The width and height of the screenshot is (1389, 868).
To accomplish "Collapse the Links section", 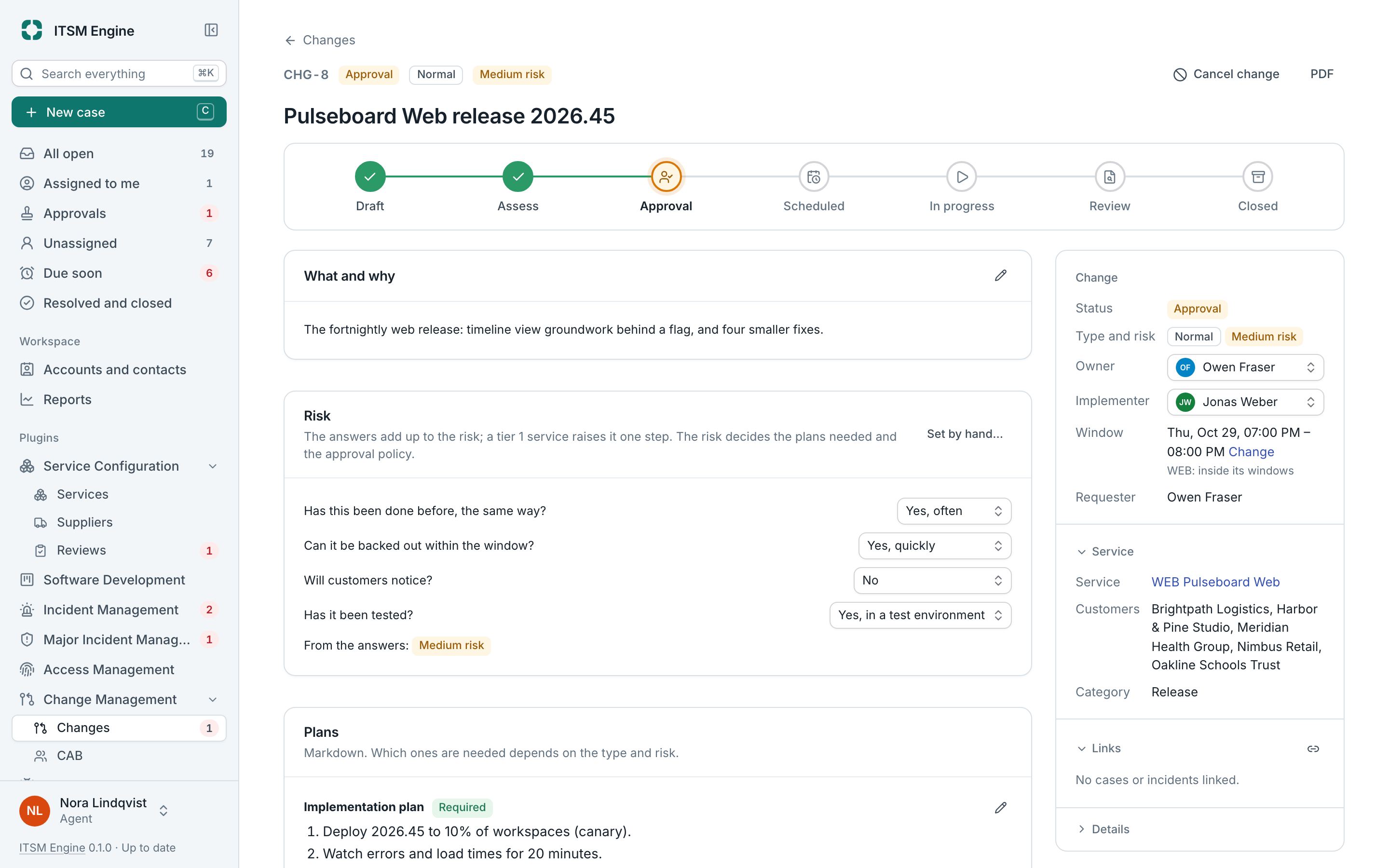I will tap(1098, 748).
